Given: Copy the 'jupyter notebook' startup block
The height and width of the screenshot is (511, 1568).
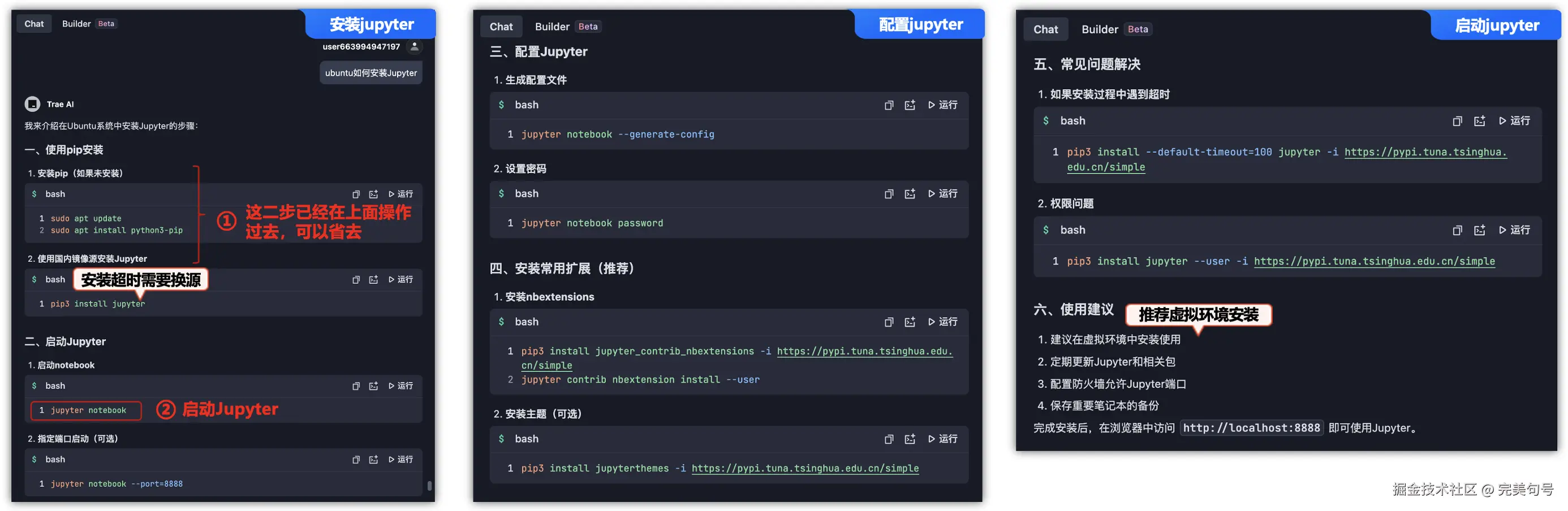Looking at the screenshot, I should point(356,386).
